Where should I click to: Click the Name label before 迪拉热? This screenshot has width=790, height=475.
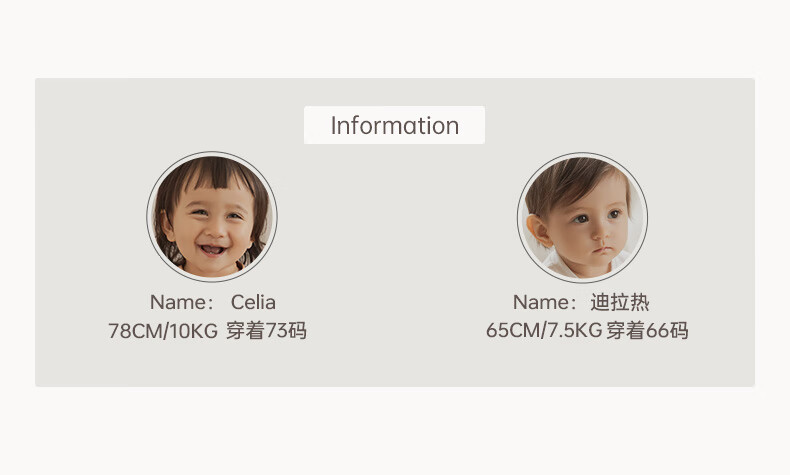point(545,302)
